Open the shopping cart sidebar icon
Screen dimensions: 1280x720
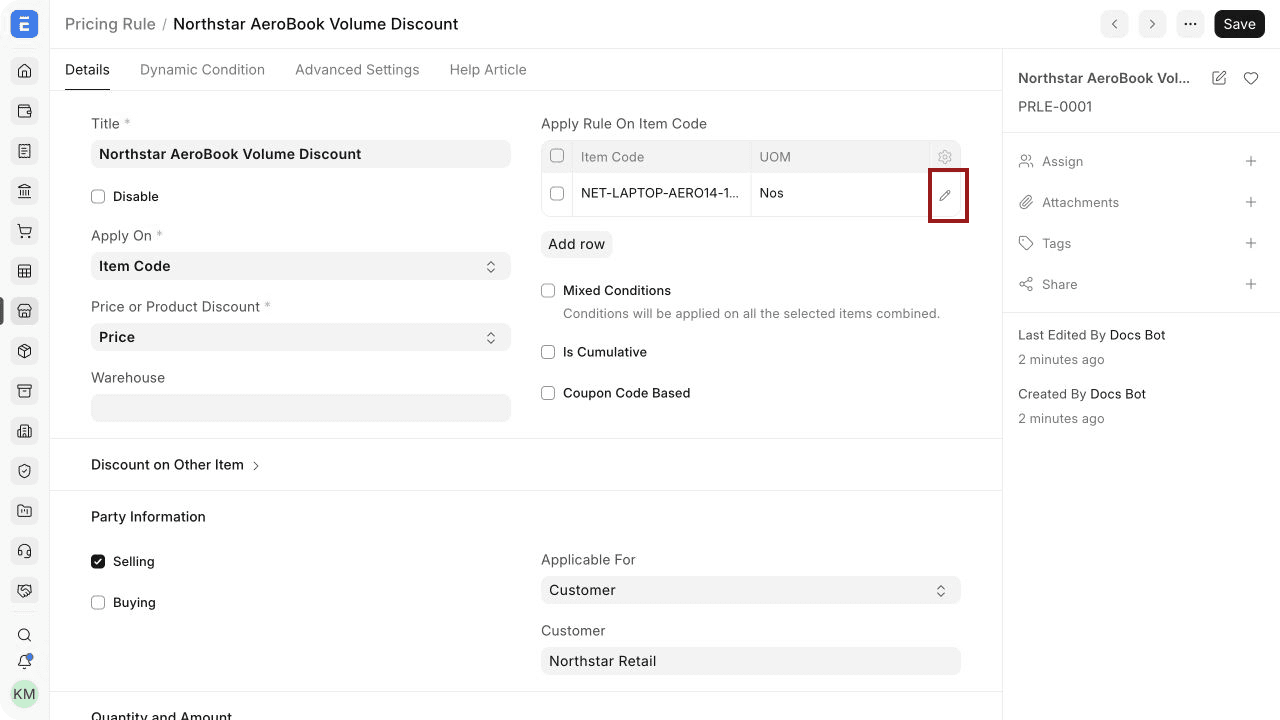[x=25, y=231]
